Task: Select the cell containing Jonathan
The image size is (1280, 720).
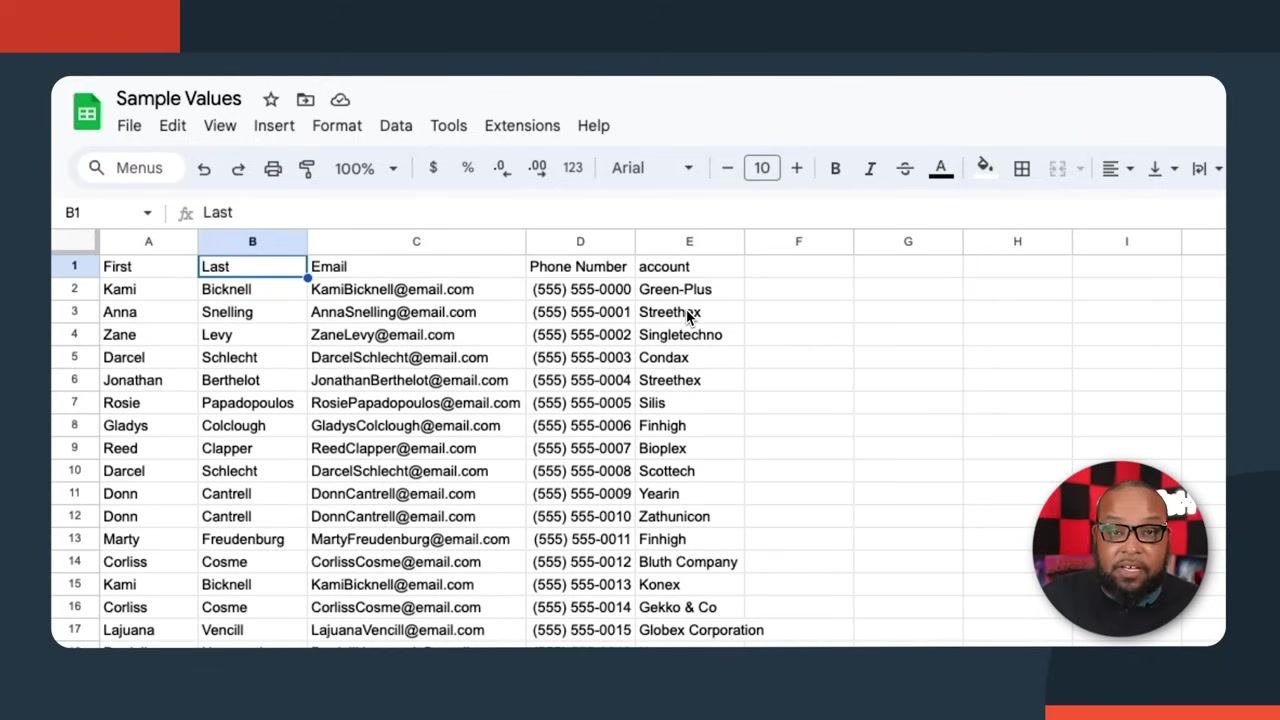Action: (x=148, y=380)
